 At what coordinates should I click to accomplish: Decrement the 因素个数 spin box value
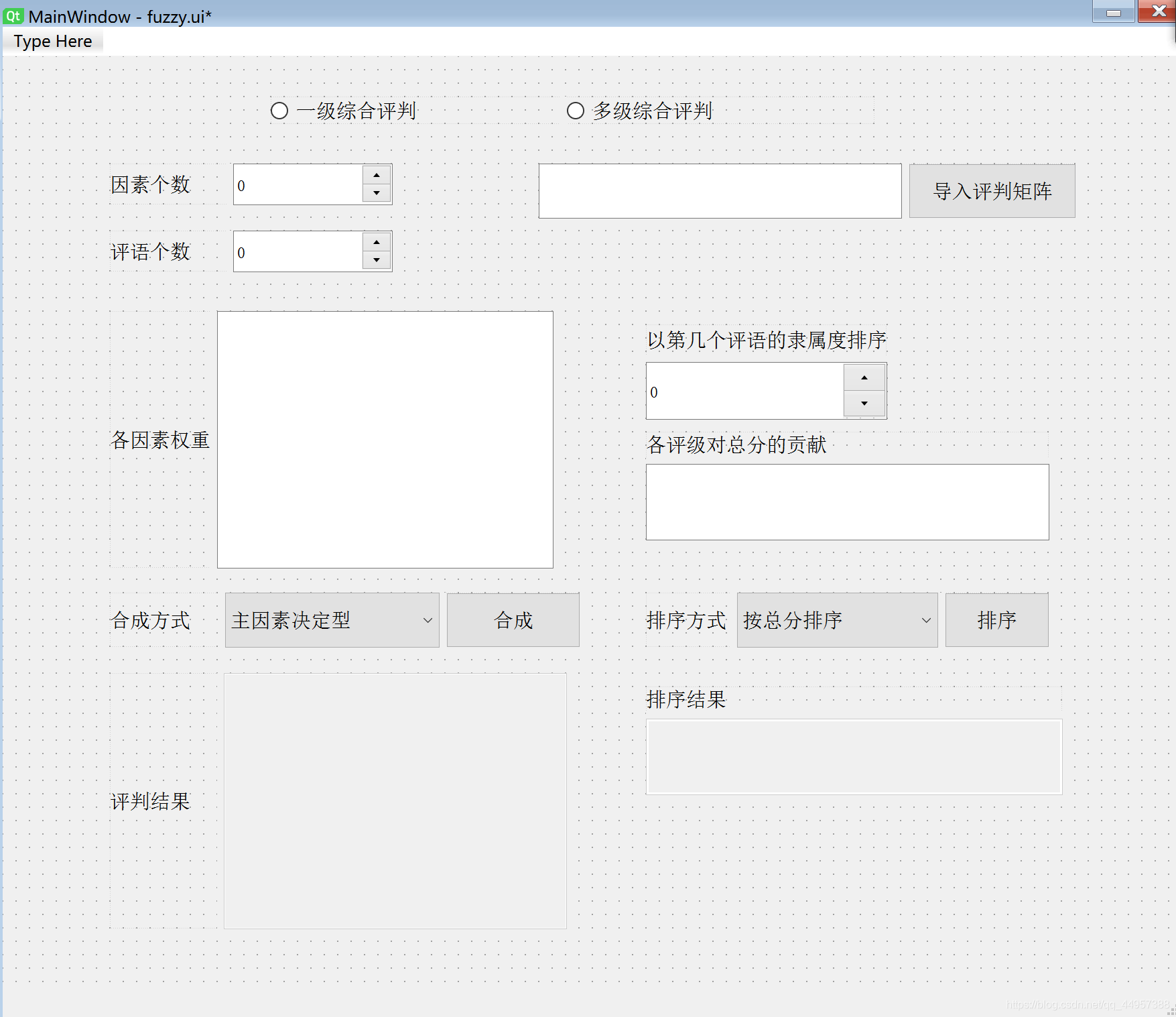377,194
